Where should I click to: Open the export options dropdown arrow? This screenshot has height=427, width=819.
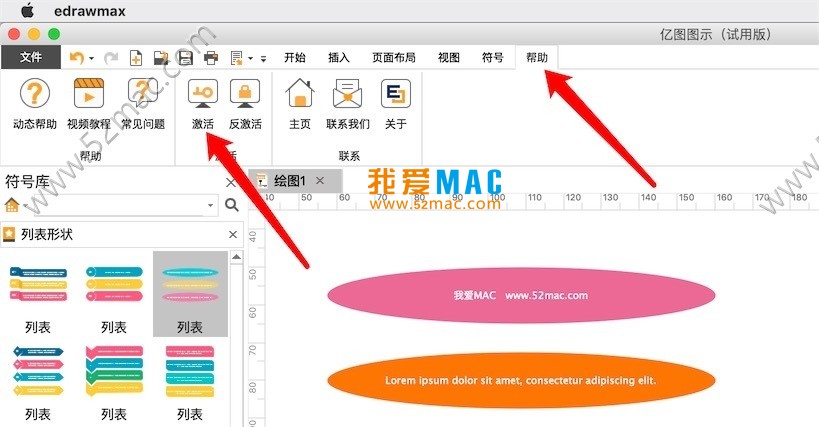(250, 58)
